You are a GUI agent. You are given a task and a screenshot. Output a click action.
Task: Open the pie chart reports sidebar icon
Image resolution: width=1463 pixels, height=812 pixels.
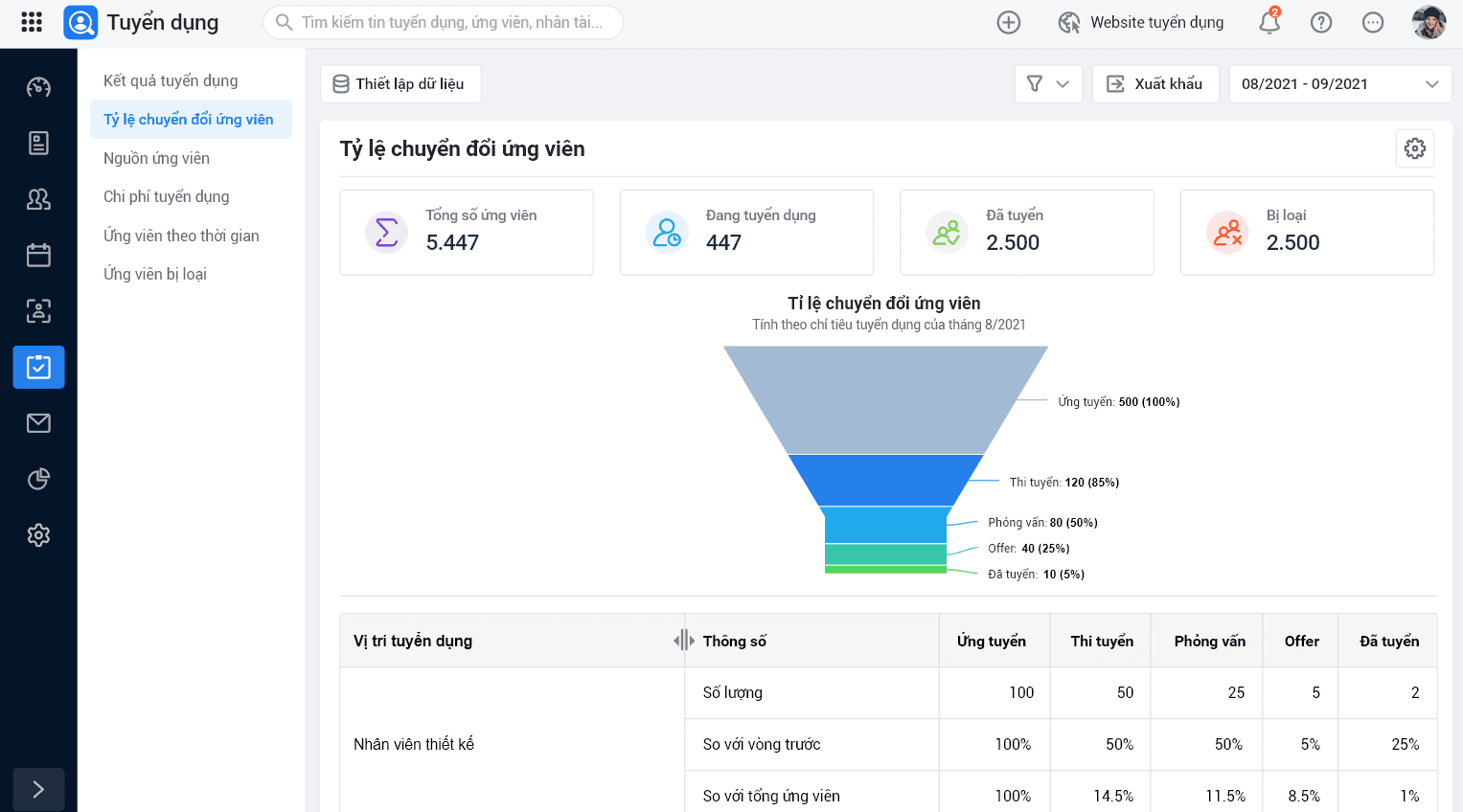[x=38, y=479]
